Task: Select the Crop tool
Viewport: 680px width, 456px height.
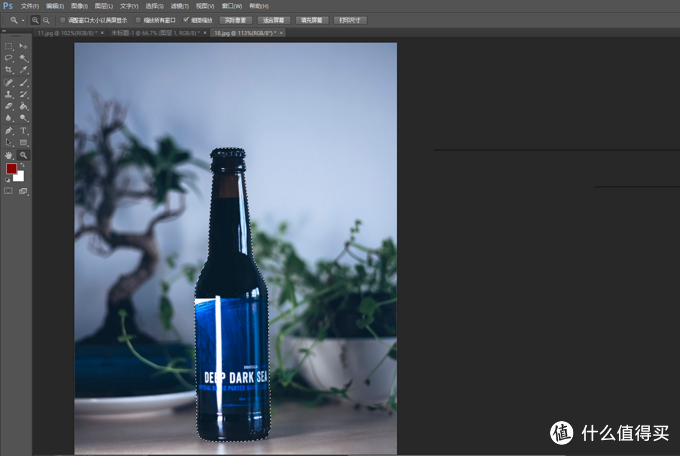Action: pyautogui.click(x=9, y=69)
